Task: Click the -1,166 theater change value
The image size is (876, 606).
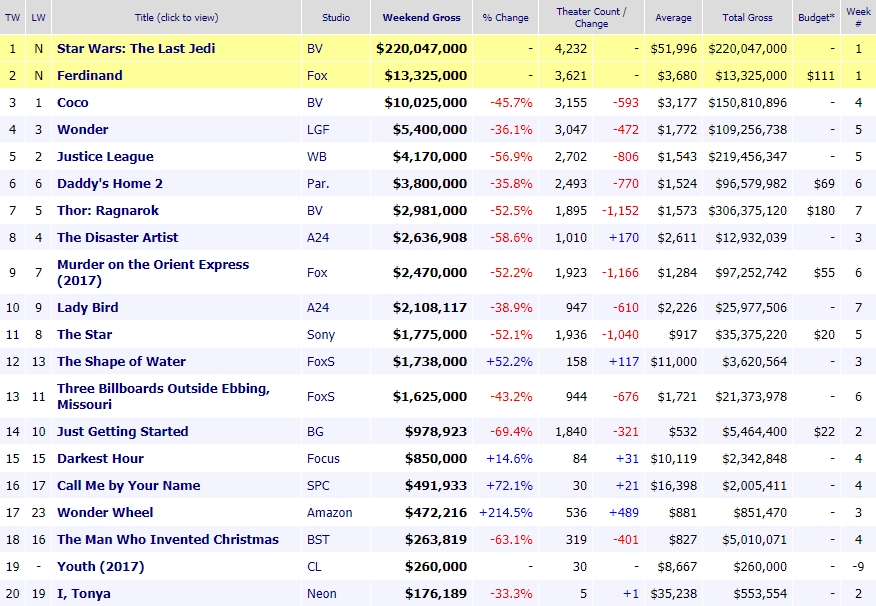Action: pos(620,273)
